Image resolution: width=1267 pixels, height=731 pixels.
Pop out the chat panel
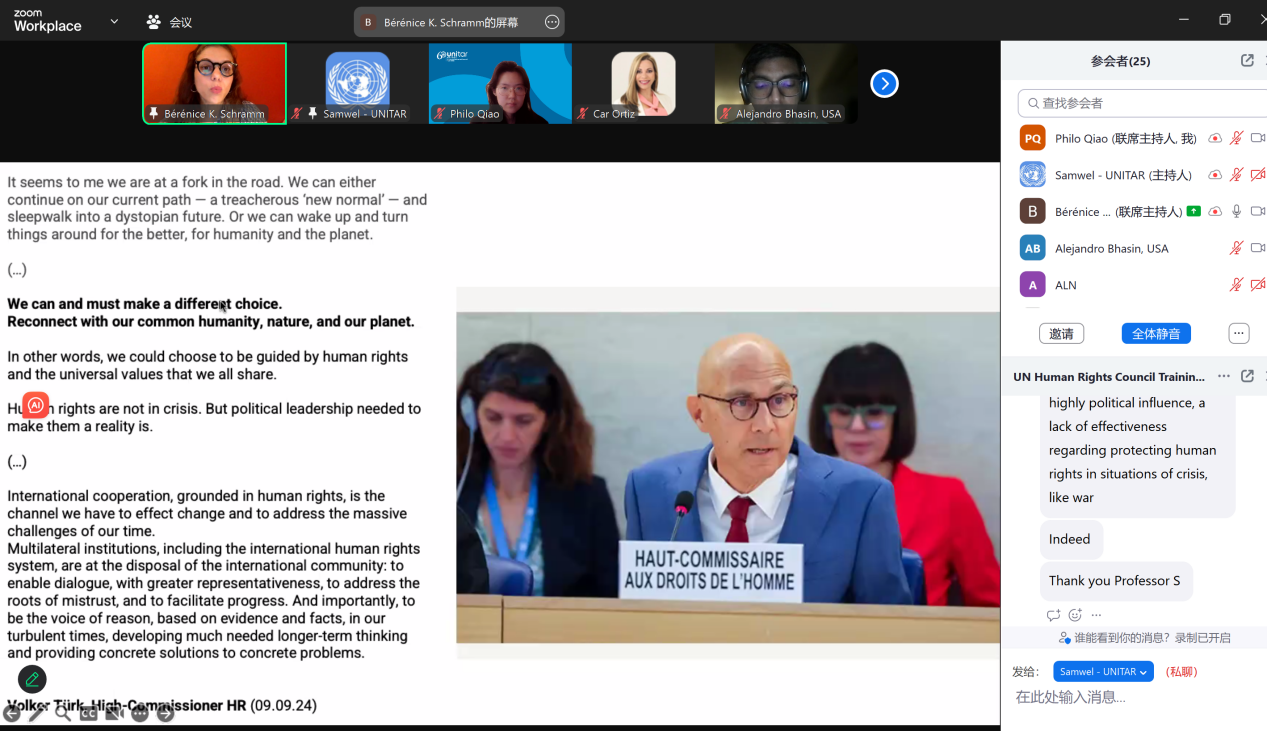click(x=1247, y=376)
